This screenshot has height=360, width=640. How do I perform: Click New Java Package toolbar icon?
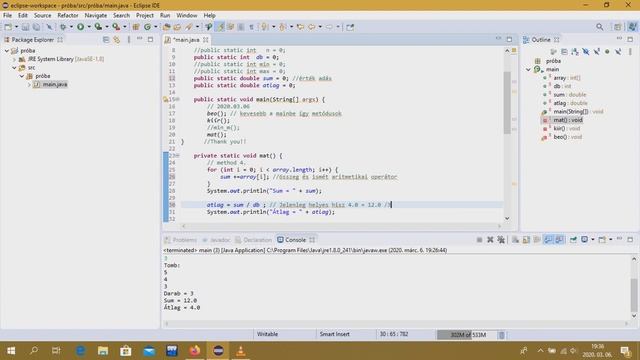[136, 27]
